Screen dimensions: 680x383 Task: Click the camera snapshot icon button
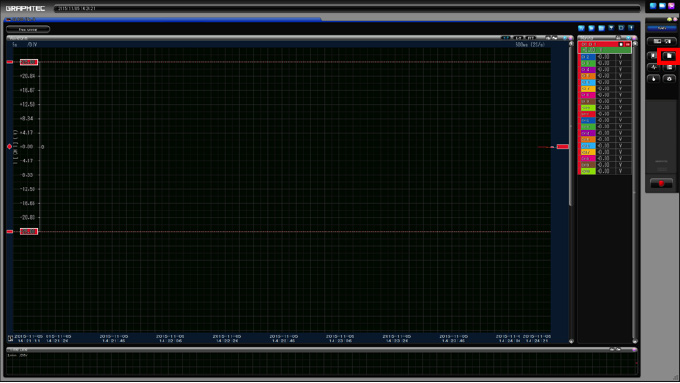click(x=669, y=79)
